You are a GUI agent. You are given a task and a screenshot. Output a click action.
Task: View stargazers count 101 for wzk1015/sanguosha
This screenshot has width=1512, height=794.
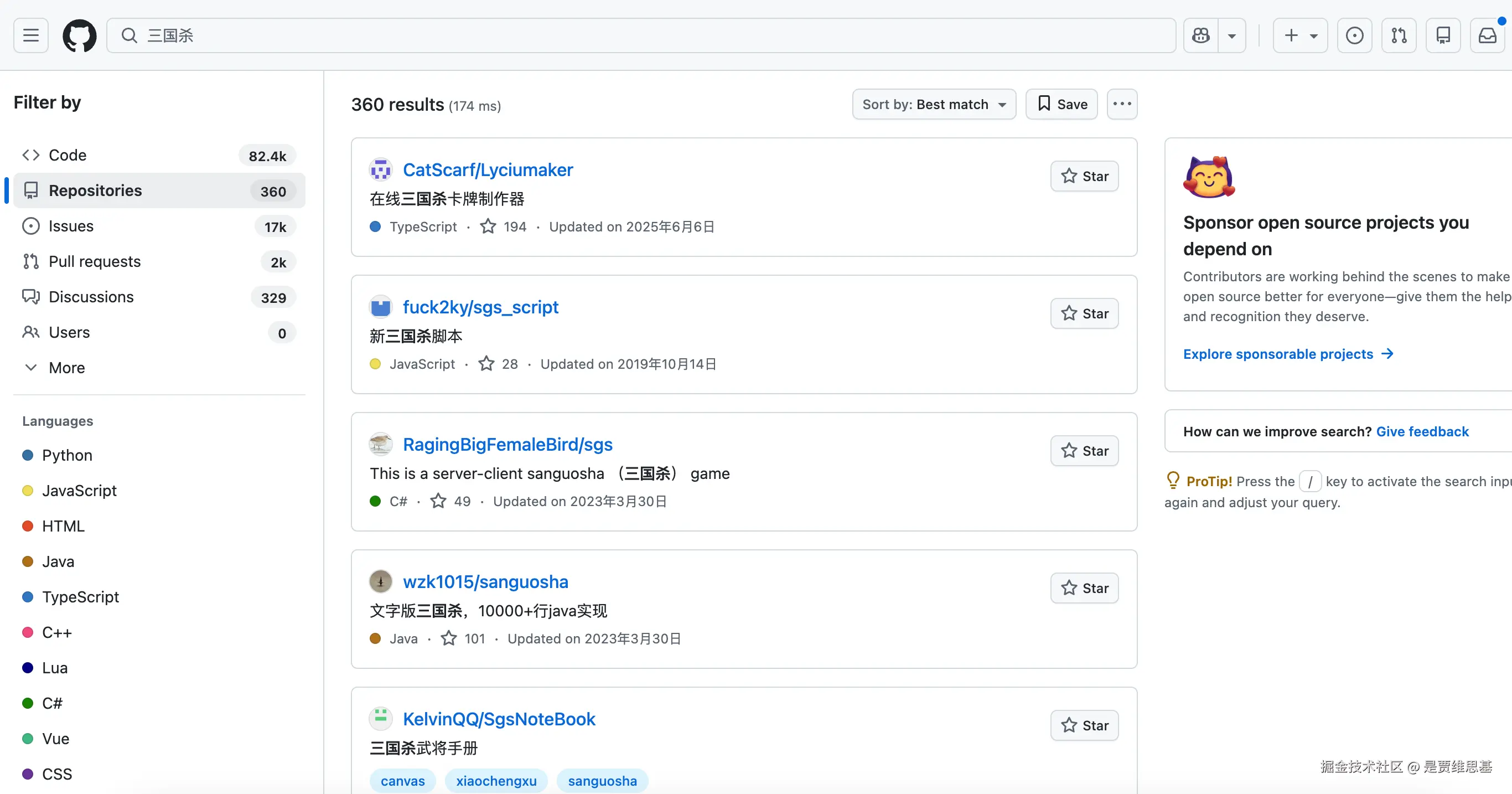[x=463, y=639]
